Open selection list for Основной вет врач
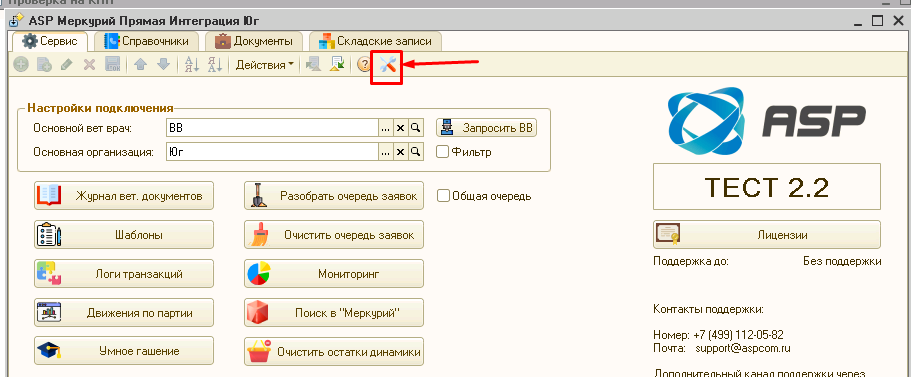 tap(386, 128)
